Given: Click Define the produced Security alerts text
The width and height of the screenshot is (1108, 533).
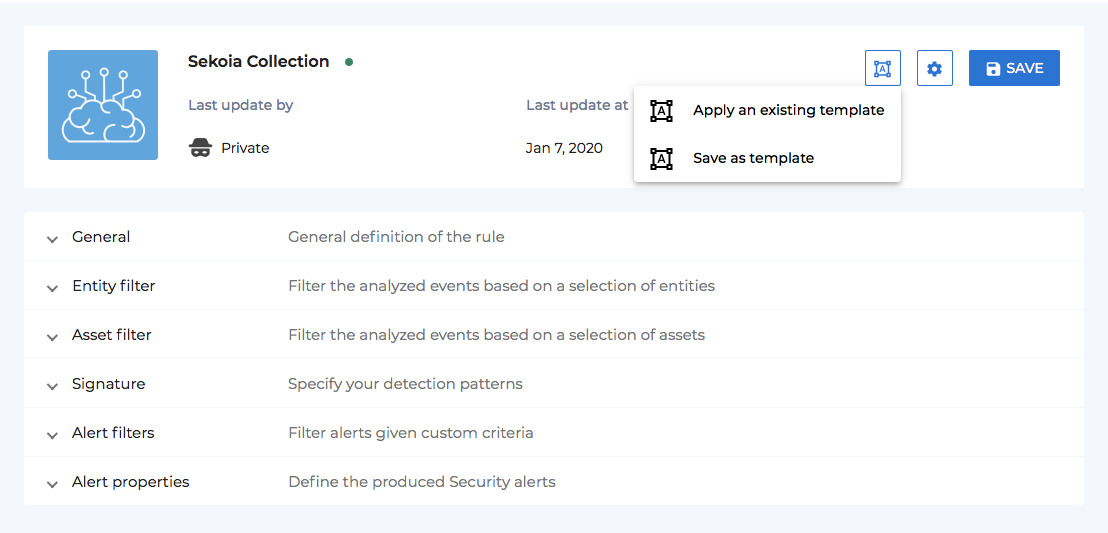Looking at the screenshot, I should [x=422, y=482].
